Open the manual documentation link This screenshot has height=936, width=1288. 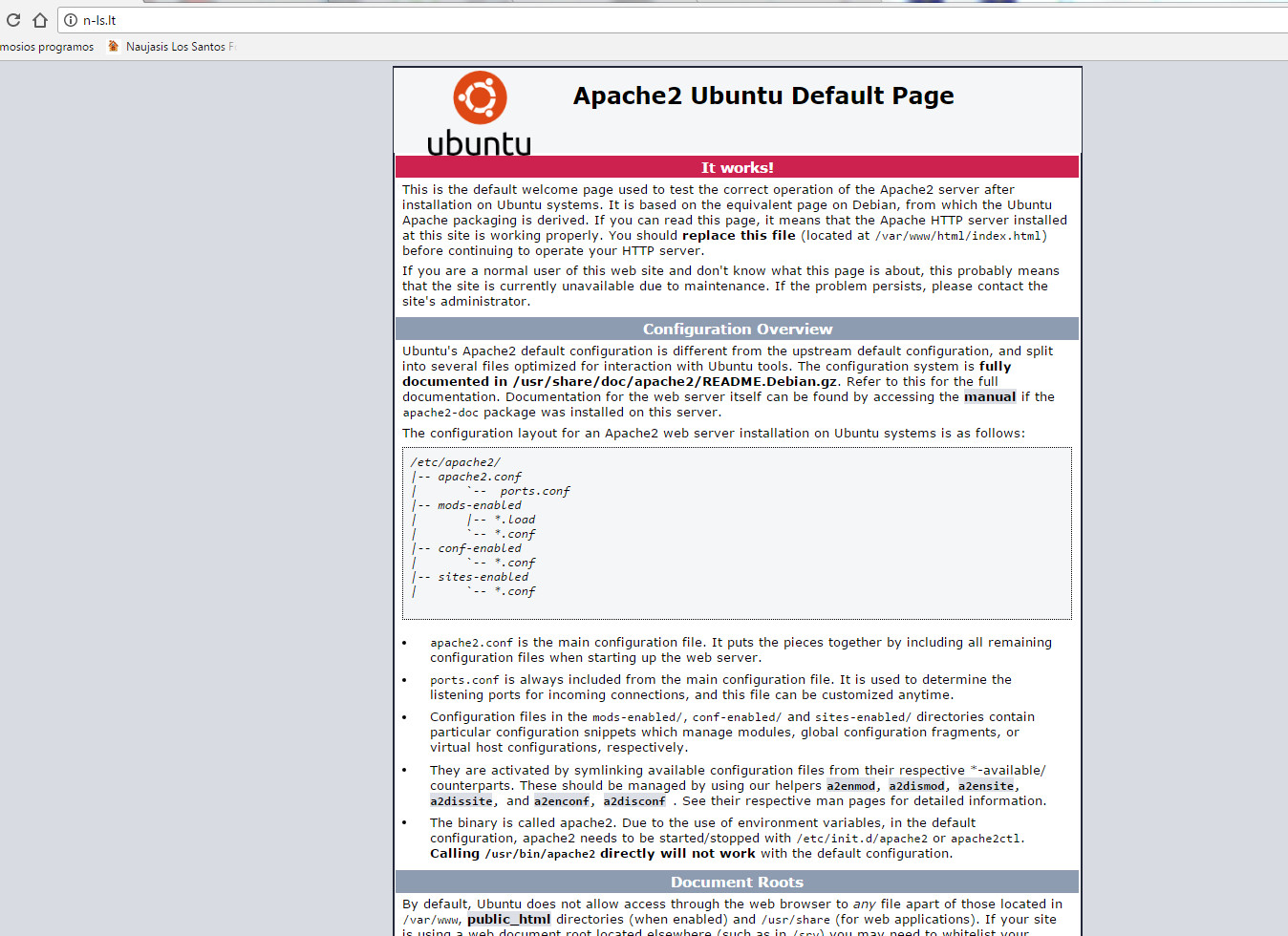tap(990, 397)
